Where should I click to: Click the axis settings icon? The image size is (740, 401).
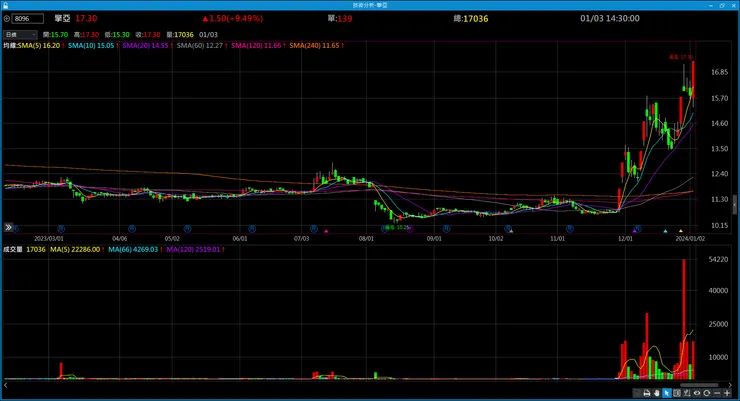[x=687, y=393]
